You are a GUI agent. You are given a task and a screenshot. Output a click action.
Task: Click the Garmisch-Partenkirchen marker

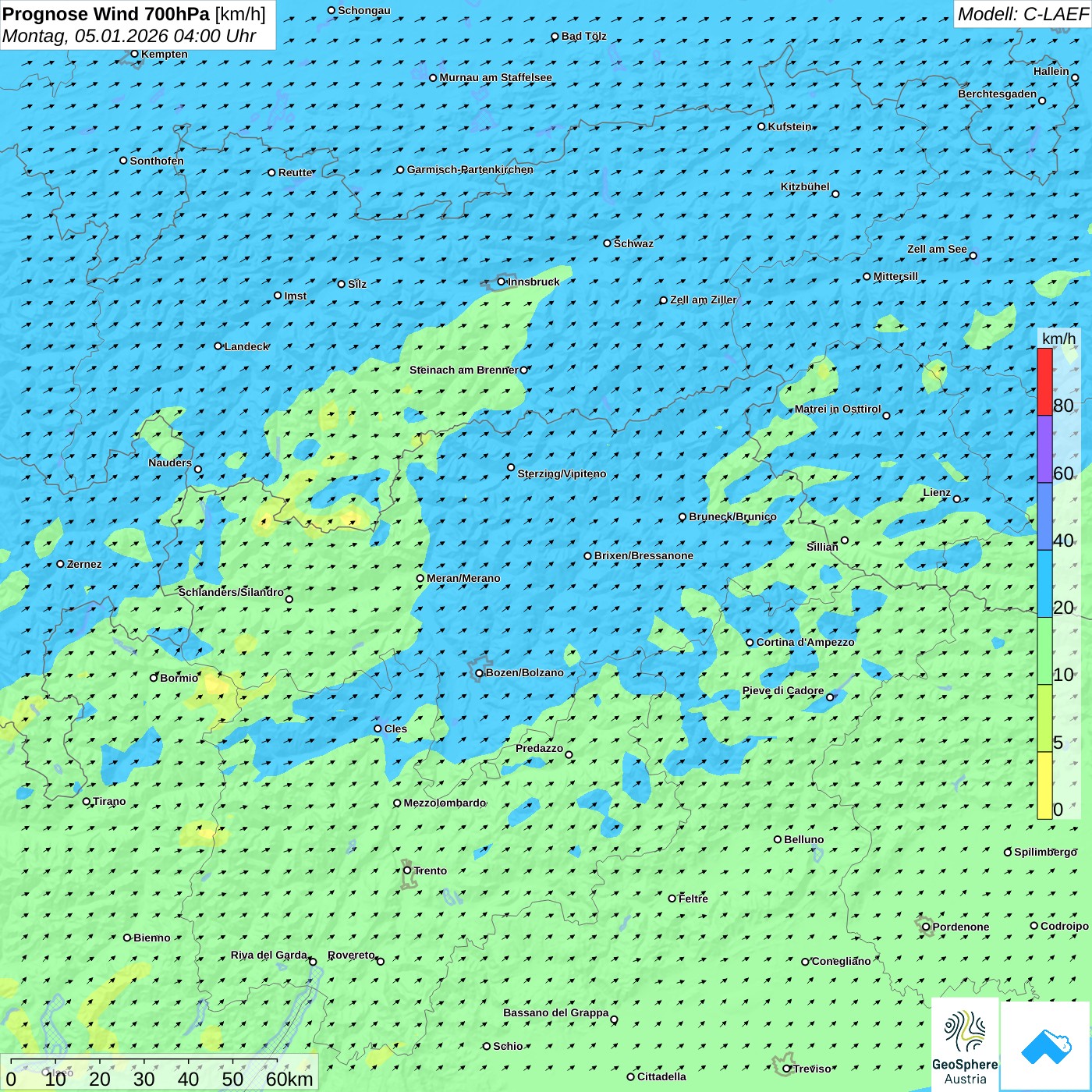tap(400, 169)
